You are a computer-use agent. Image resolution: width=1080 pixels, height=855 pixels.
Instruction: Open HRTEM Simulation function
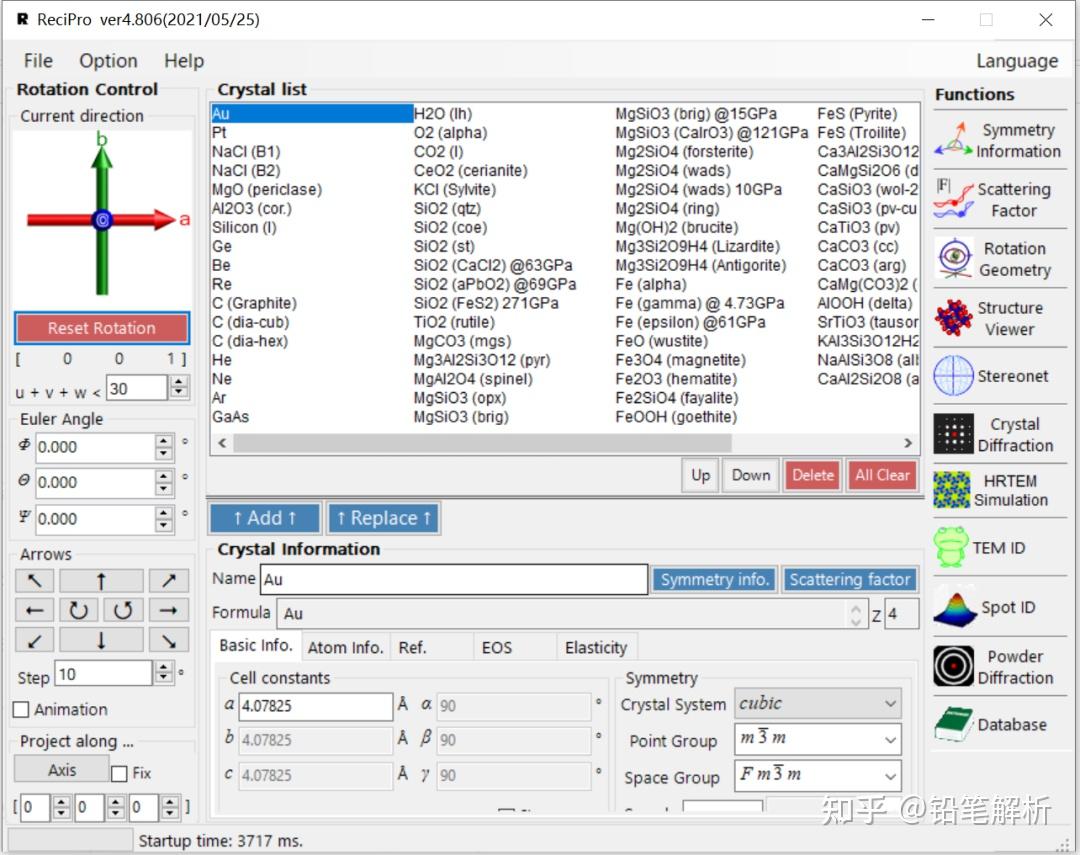tap(999, 490)
